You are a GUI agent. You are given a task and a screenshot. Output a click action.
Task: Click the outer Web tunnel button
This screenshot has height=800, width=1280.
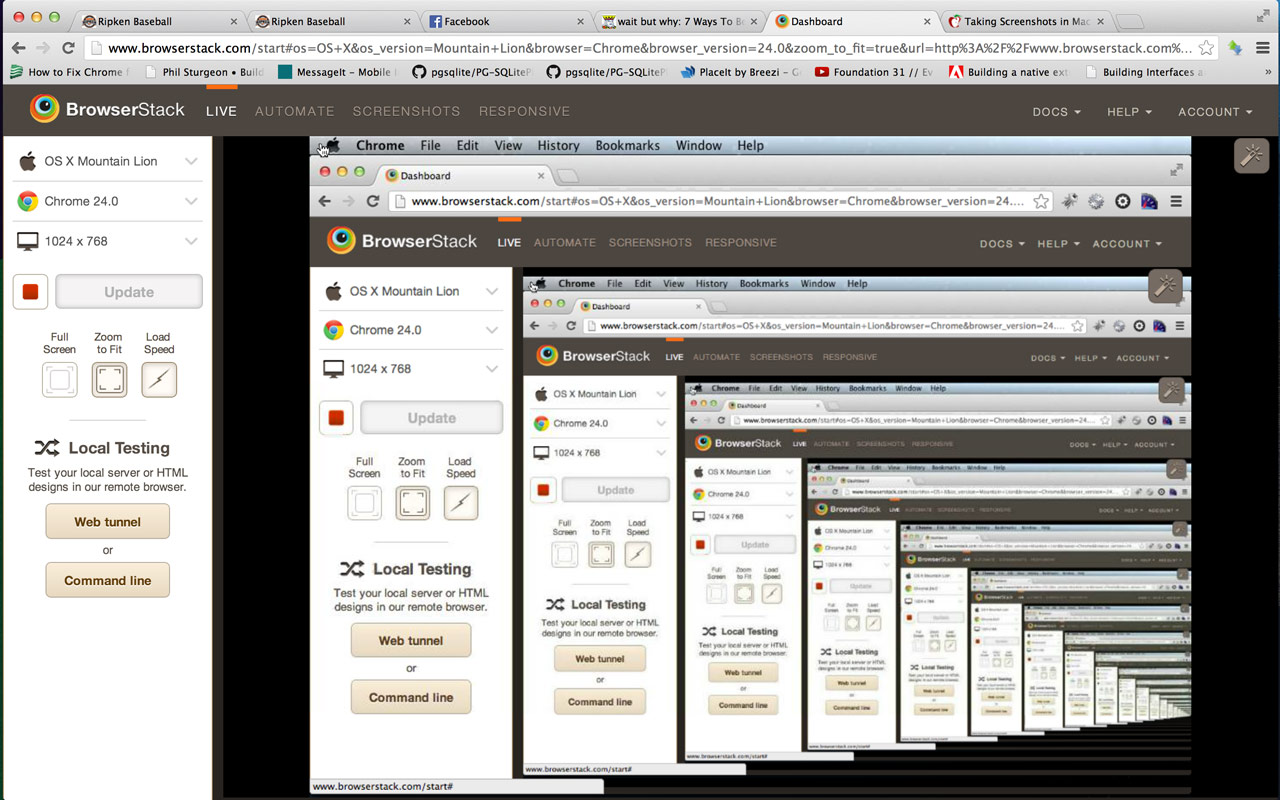click(108, 522)
